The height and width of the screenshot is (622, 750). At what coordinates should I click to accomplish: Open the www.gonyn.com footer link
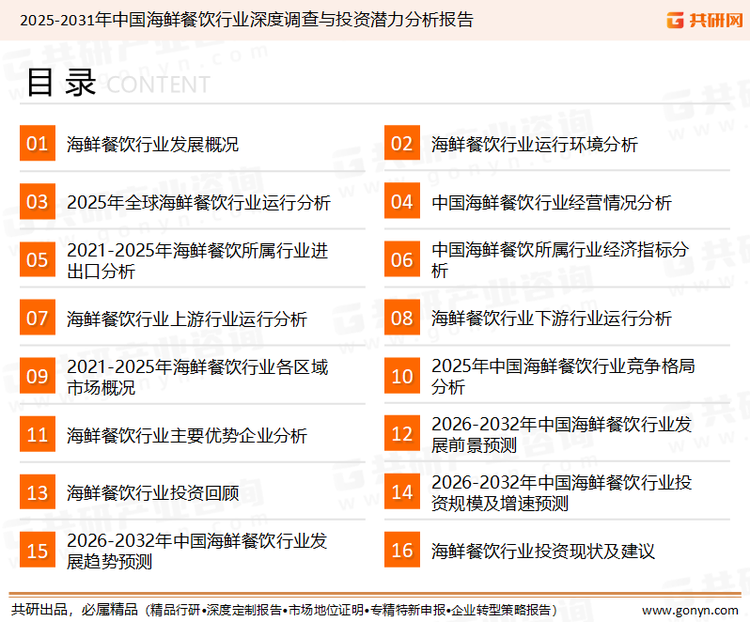tap(690, 611)
